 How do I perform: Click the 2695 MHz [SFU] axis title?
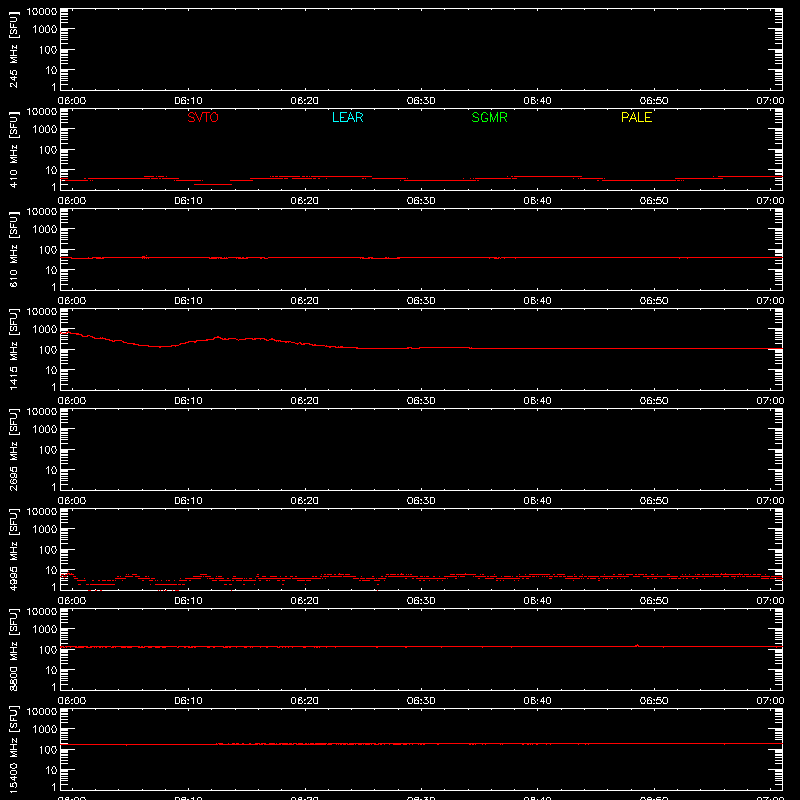click(x=13, y=449)
